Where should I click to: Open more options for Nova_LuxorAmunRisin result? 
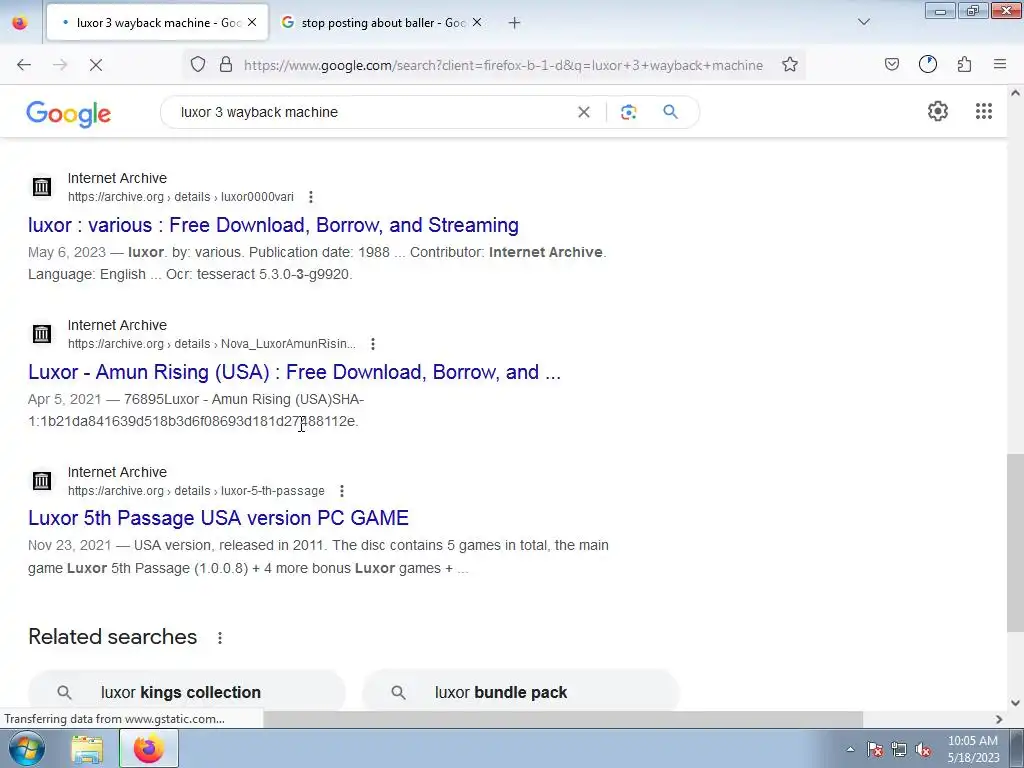pyautogui.click(x=373, y=344)
